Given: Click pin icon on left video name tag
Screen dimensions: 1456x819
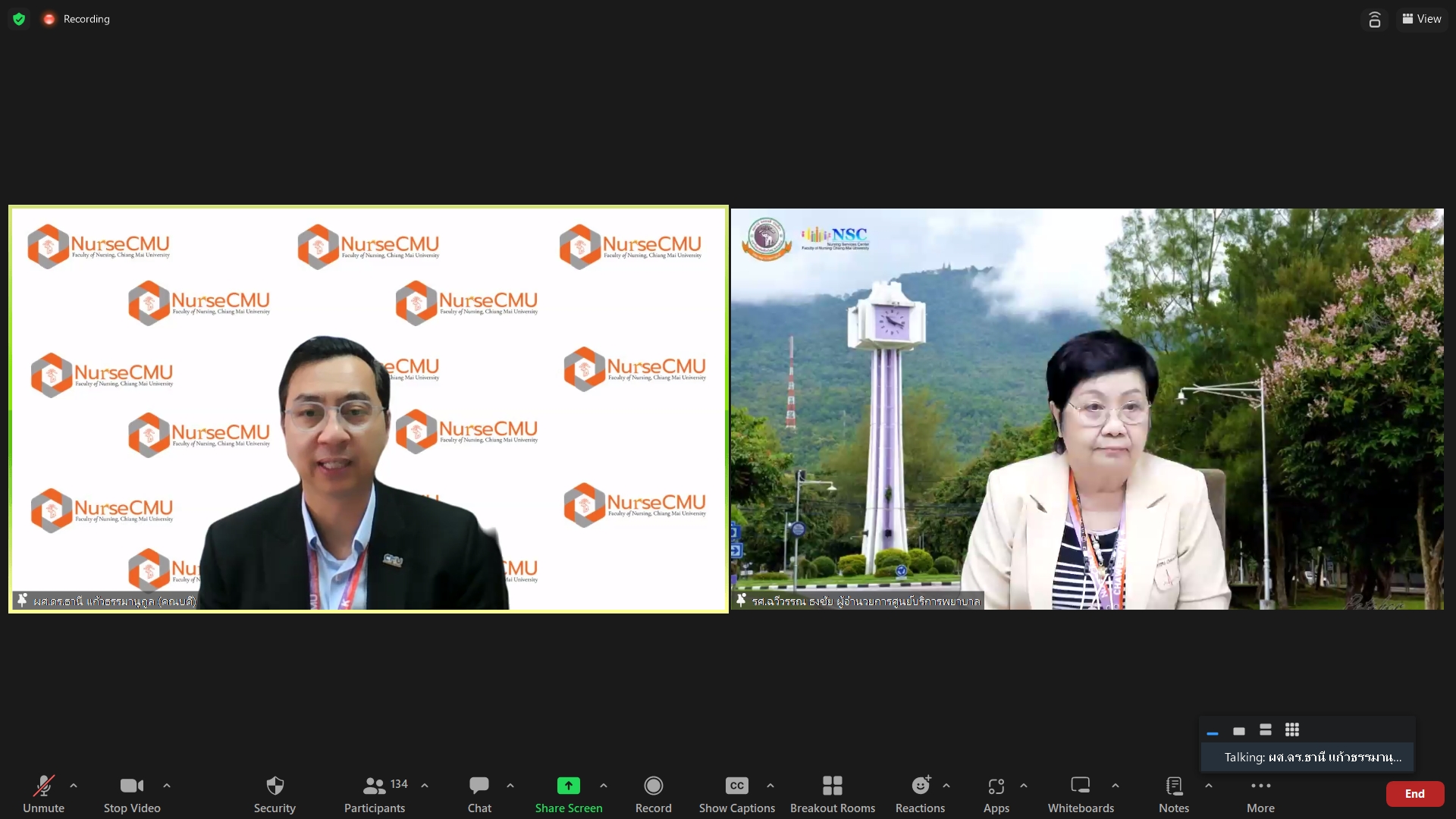Looking at the screenshot, I should point(23,601).
